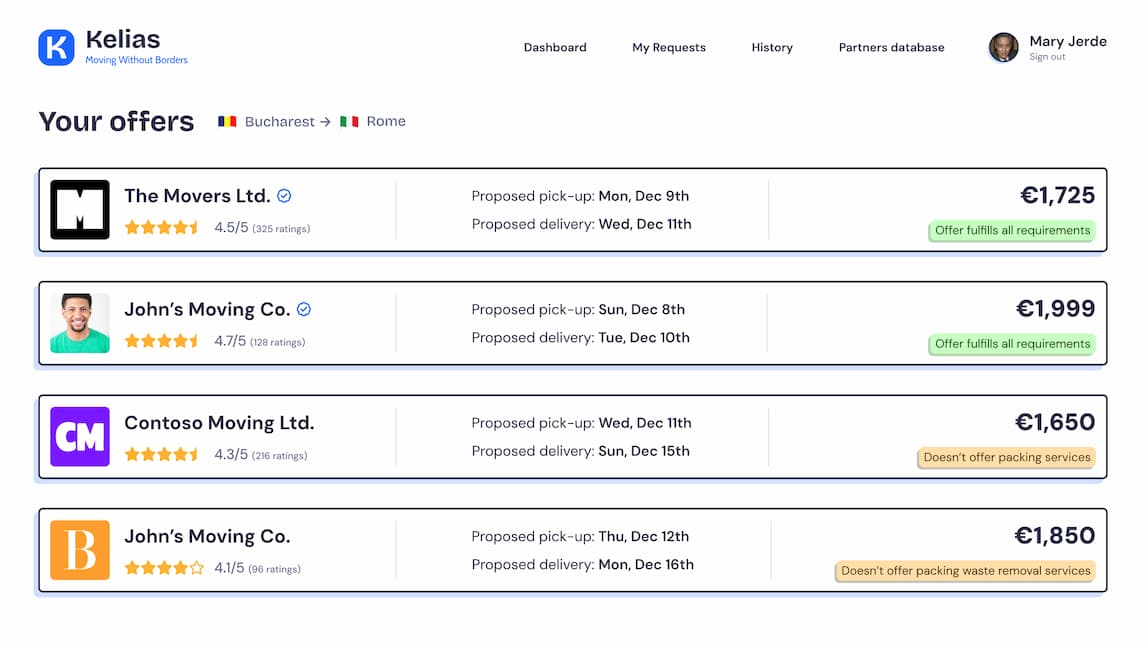Screen dimensions: 1146x645
Task: Open the Partners database page
Action: pyautogui.click(x=891, y=47)
